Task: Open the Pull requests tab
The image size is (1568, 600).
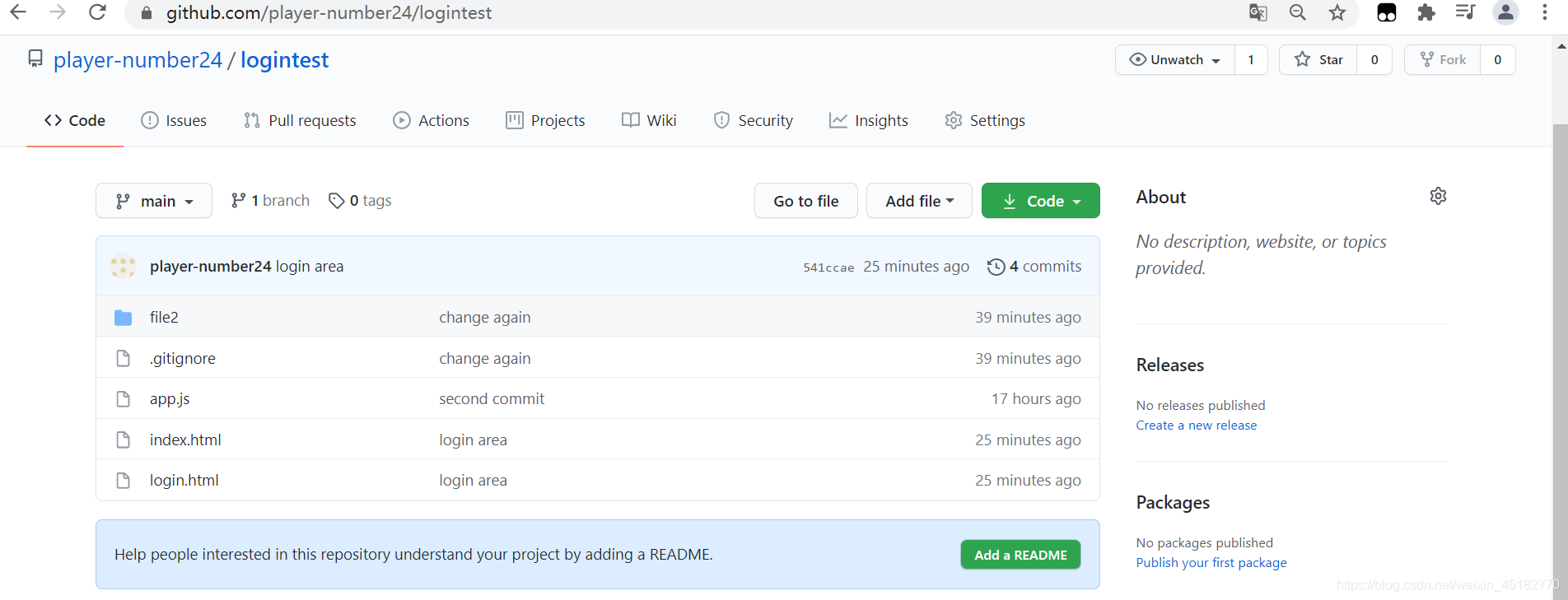Action: point(300,120)
